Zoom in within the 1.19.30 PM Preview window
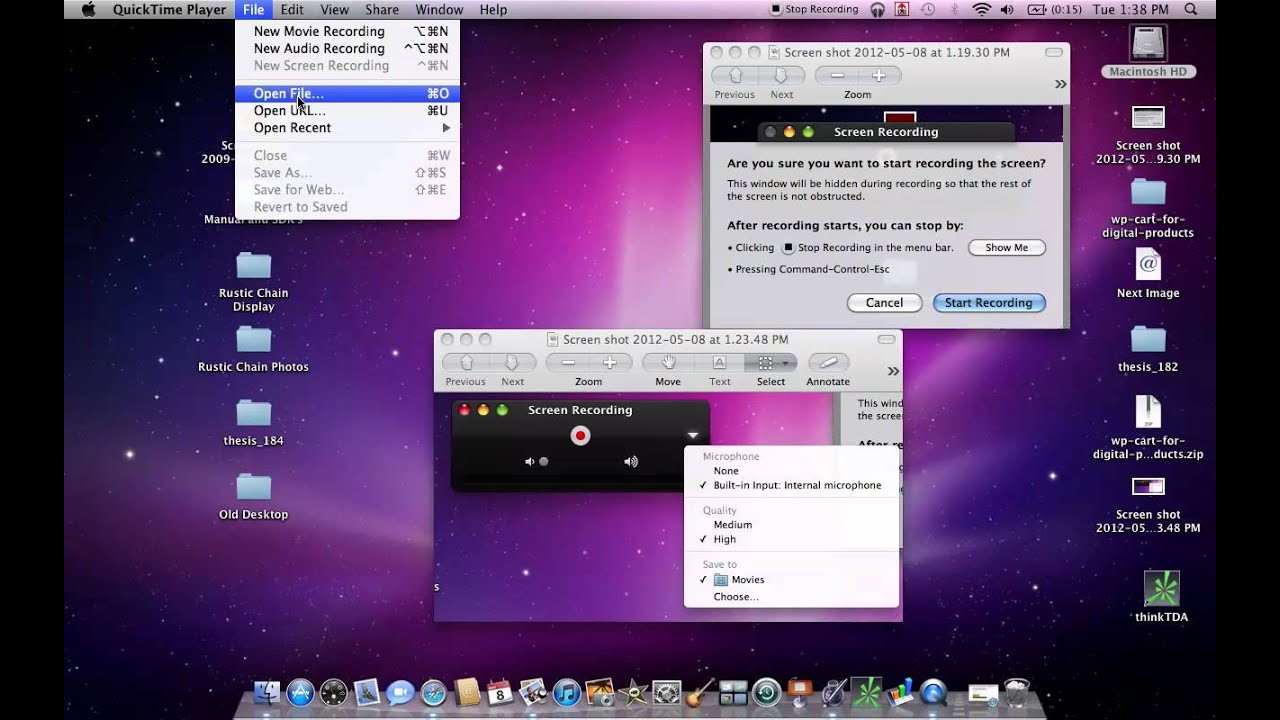The width and height of the screenshot is (1280, 720). (879, 76)
